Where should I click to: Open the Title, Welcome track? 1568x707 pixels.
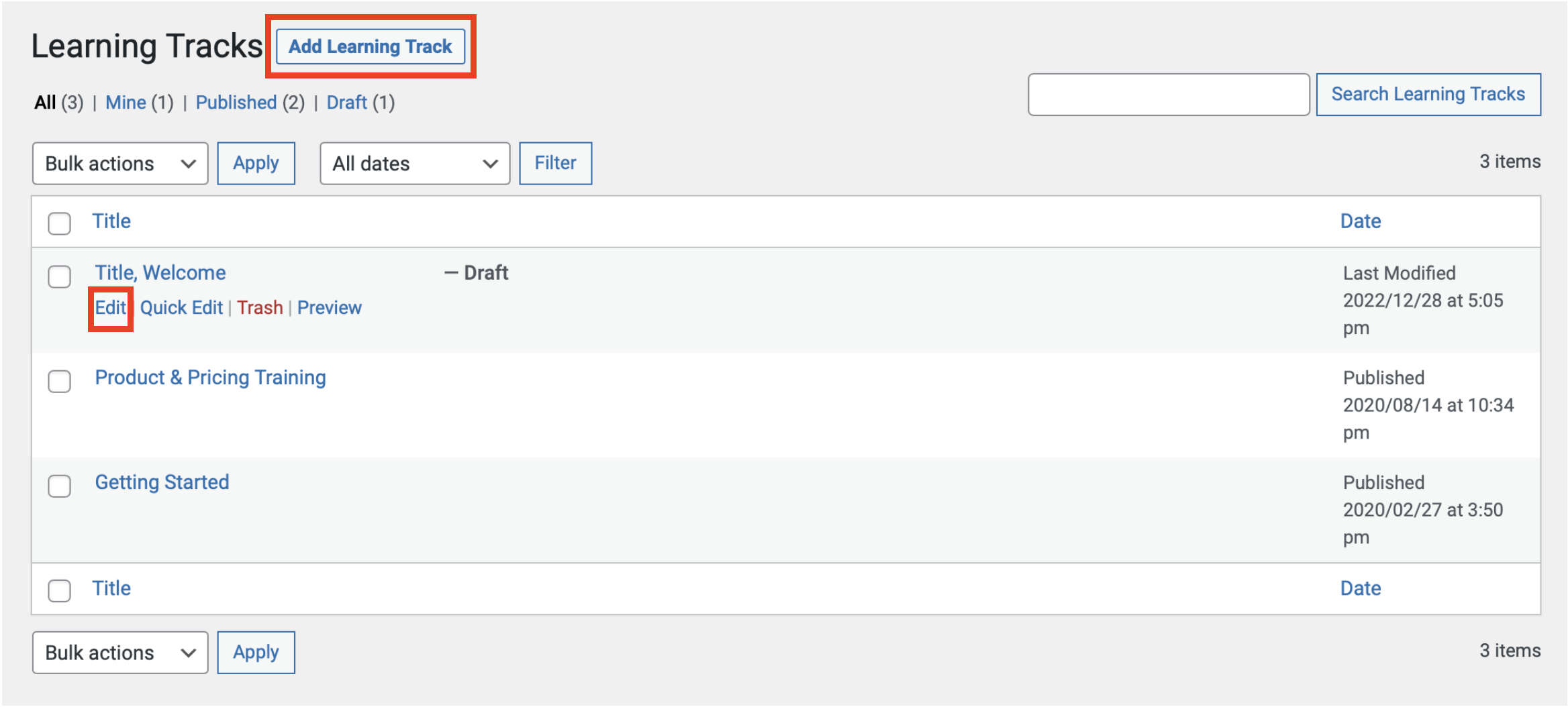pyautogui.click(x=160, y=273)
